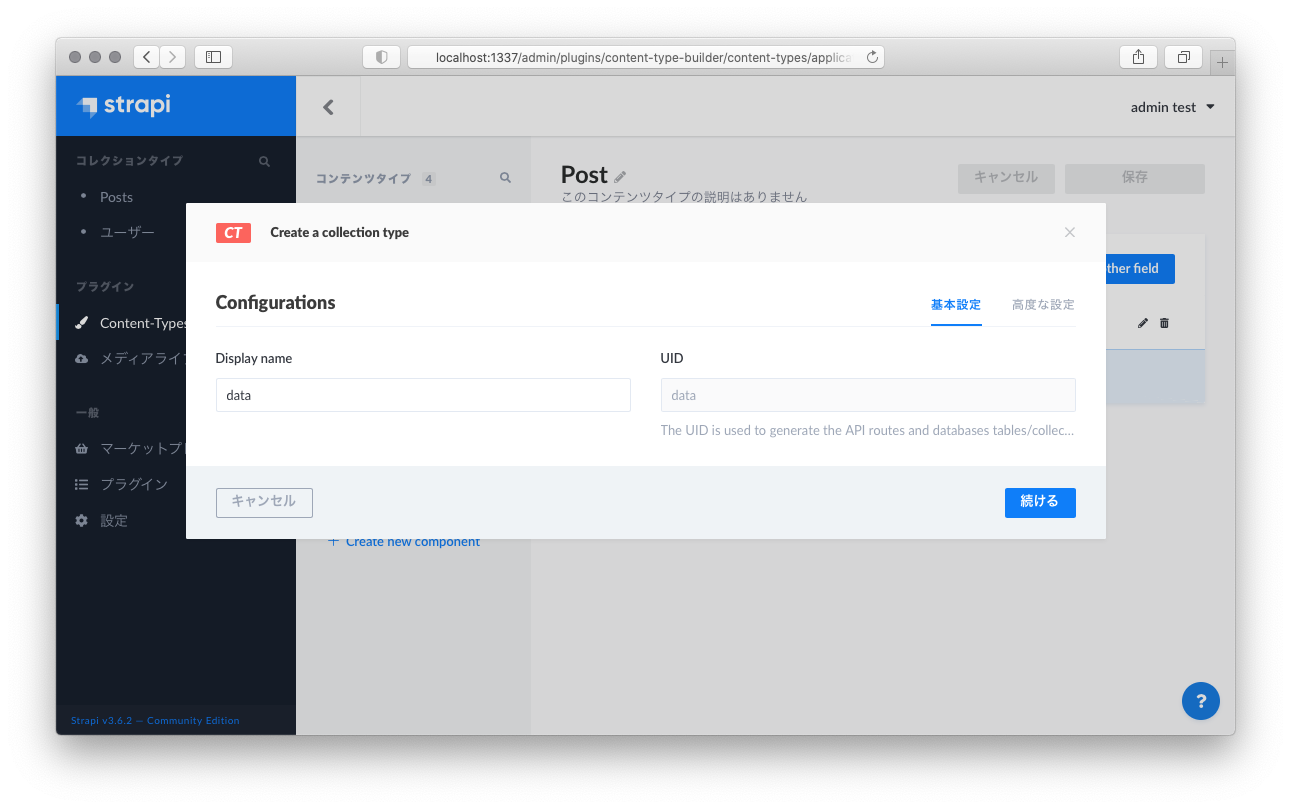Click the CT collection type badge
This screenshot has height=809, width=1291.
233,232
